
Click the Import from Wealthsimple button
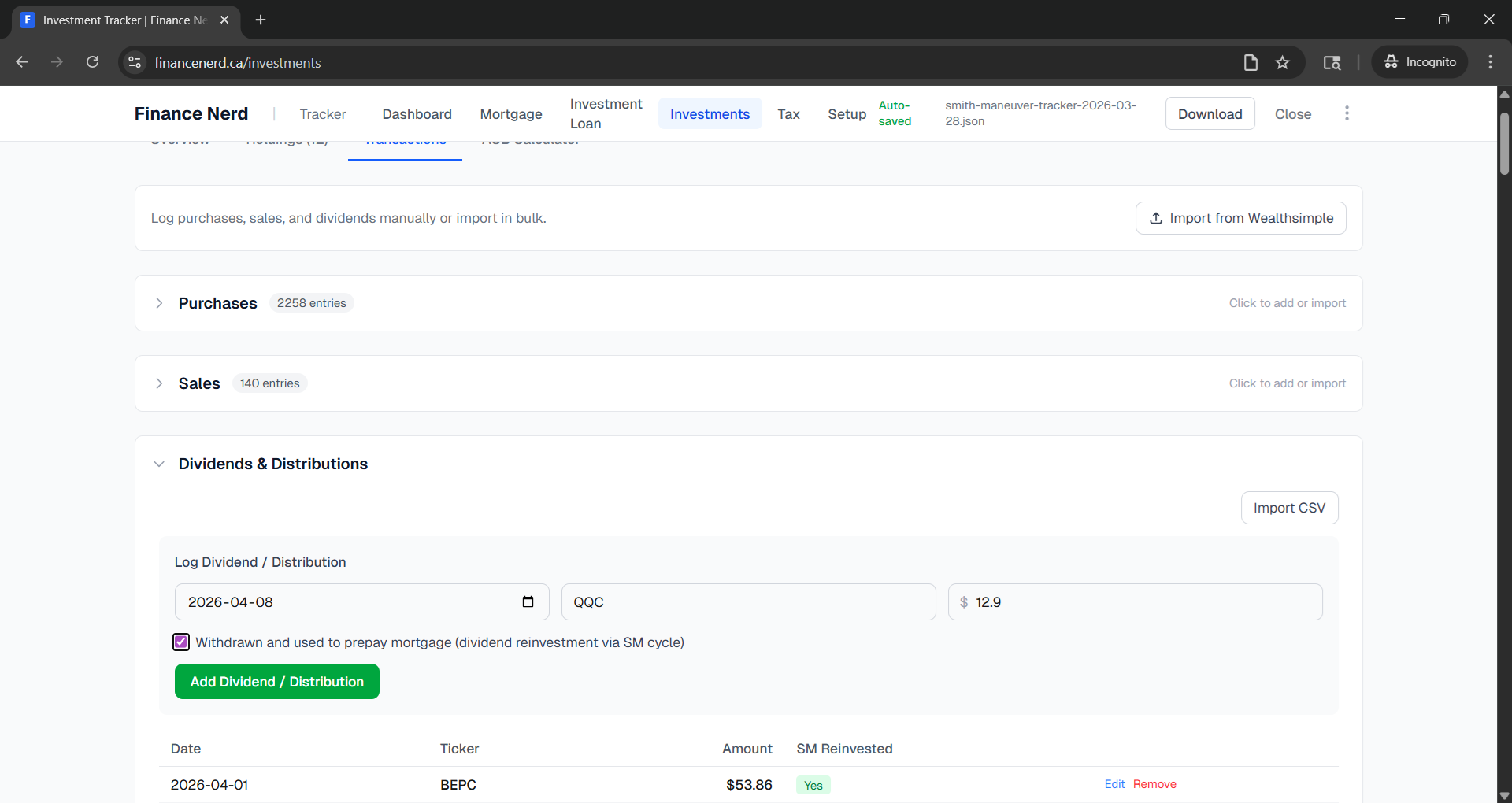click(1240, 218)
